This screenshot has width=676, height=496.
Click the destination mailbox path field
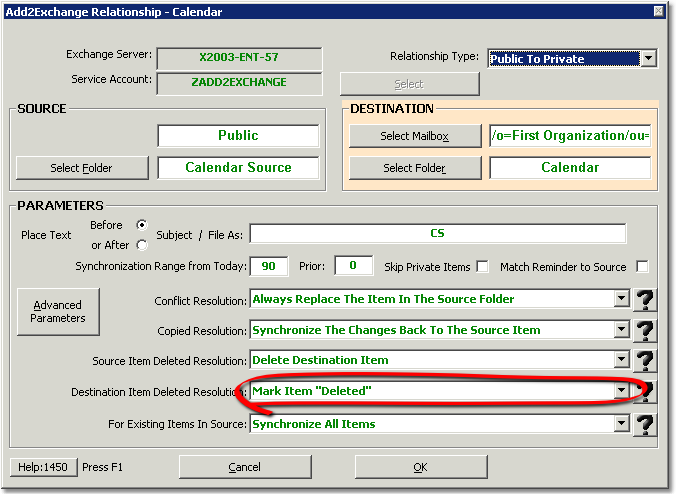click(x=570, y=135)
